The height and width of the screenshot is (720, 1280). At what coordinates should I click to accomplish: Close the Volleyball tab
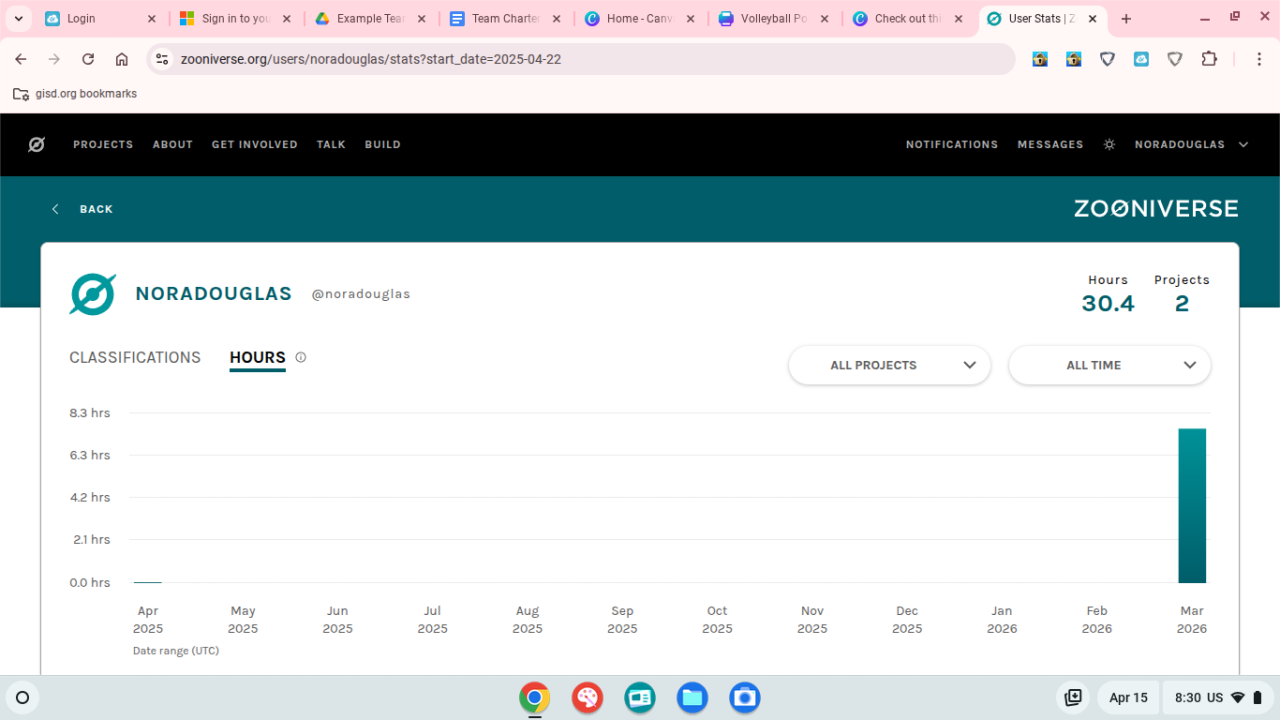(825, 19)
